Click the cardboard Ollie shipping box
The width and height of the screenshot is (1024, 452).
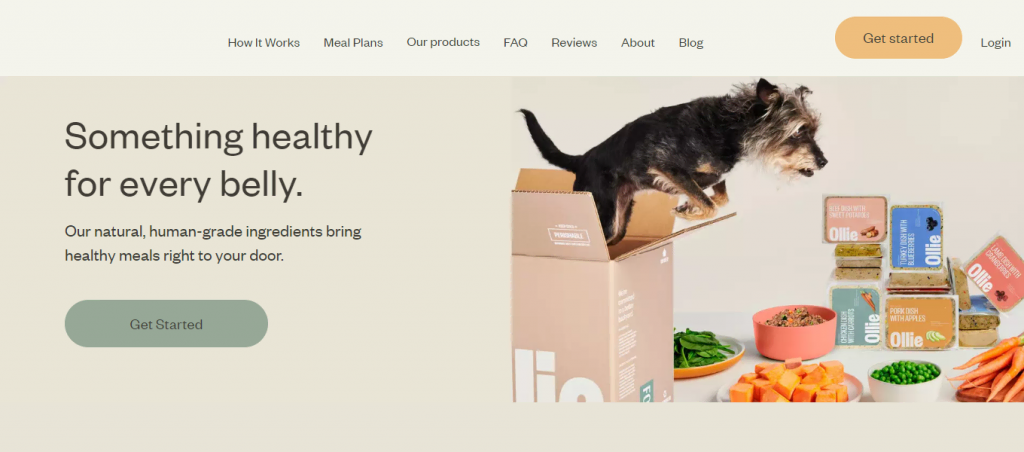(x=591, y=287)
